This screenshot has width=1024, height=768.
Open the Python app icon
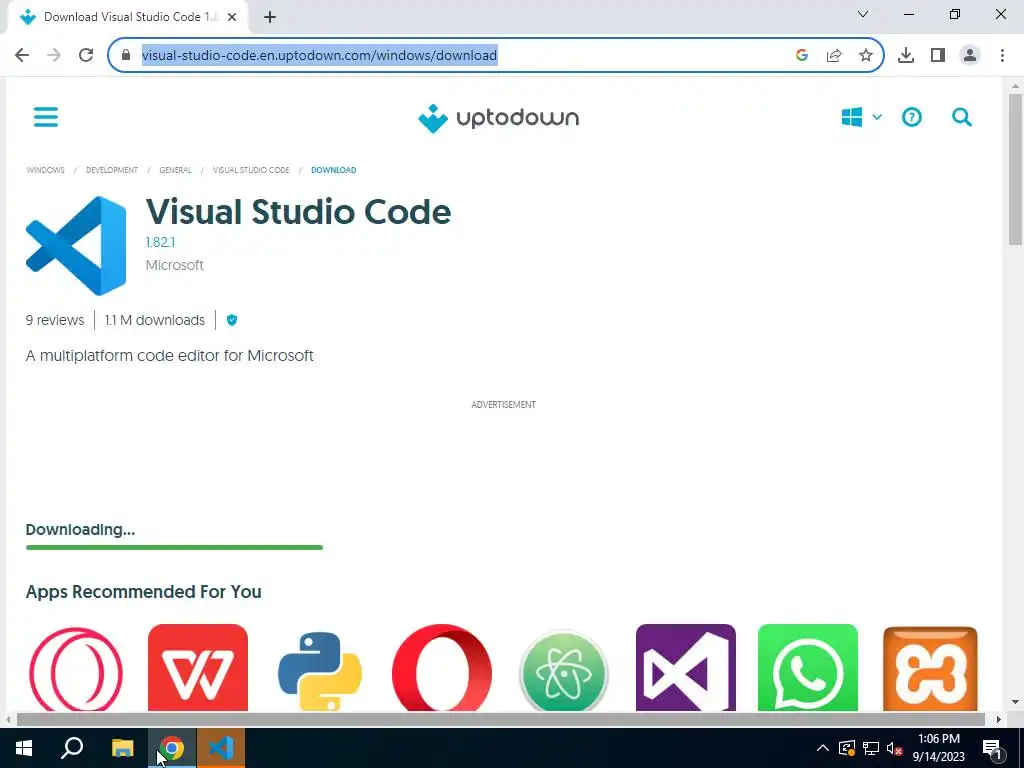tap(320, 670)
